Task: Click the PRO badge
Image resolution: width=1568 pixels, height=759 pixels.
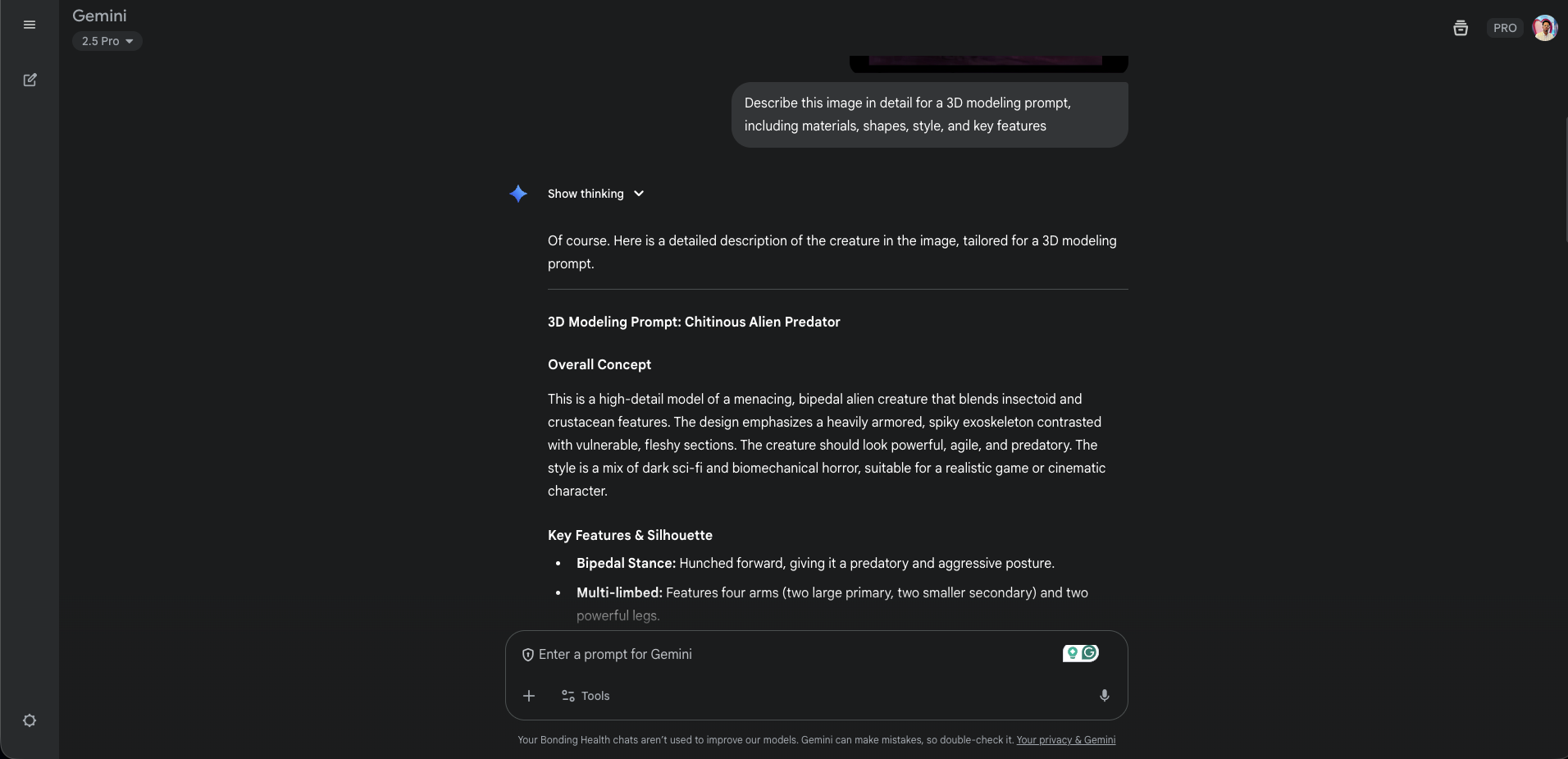Action: 1505,28
